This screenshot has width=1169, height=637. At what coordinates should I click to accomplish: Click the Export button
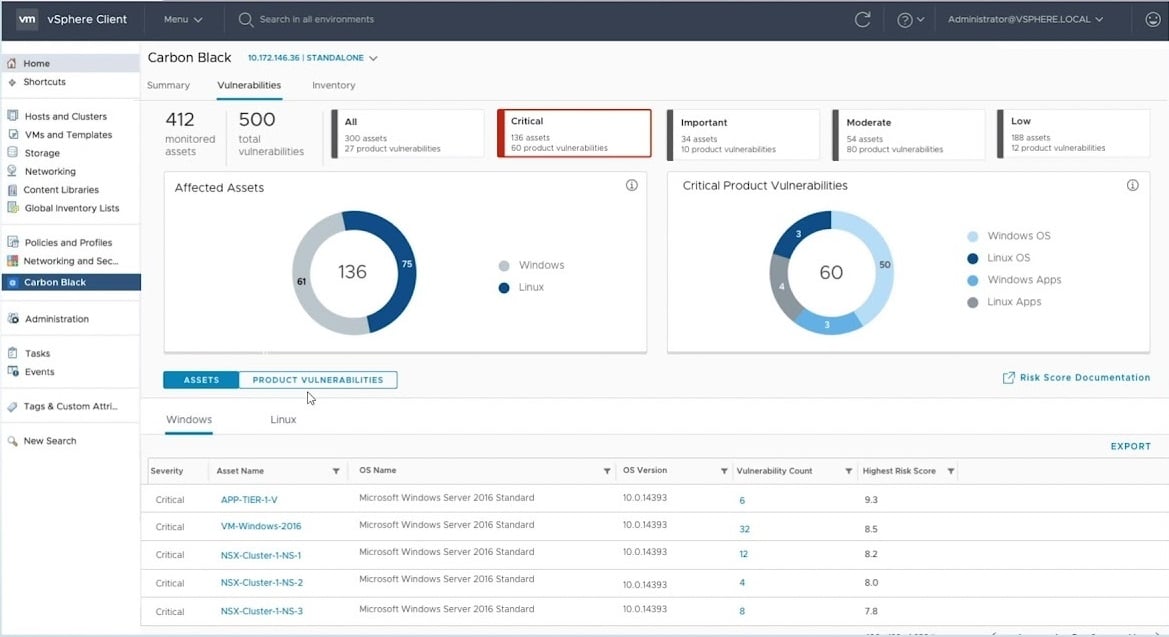(1130, 446)
